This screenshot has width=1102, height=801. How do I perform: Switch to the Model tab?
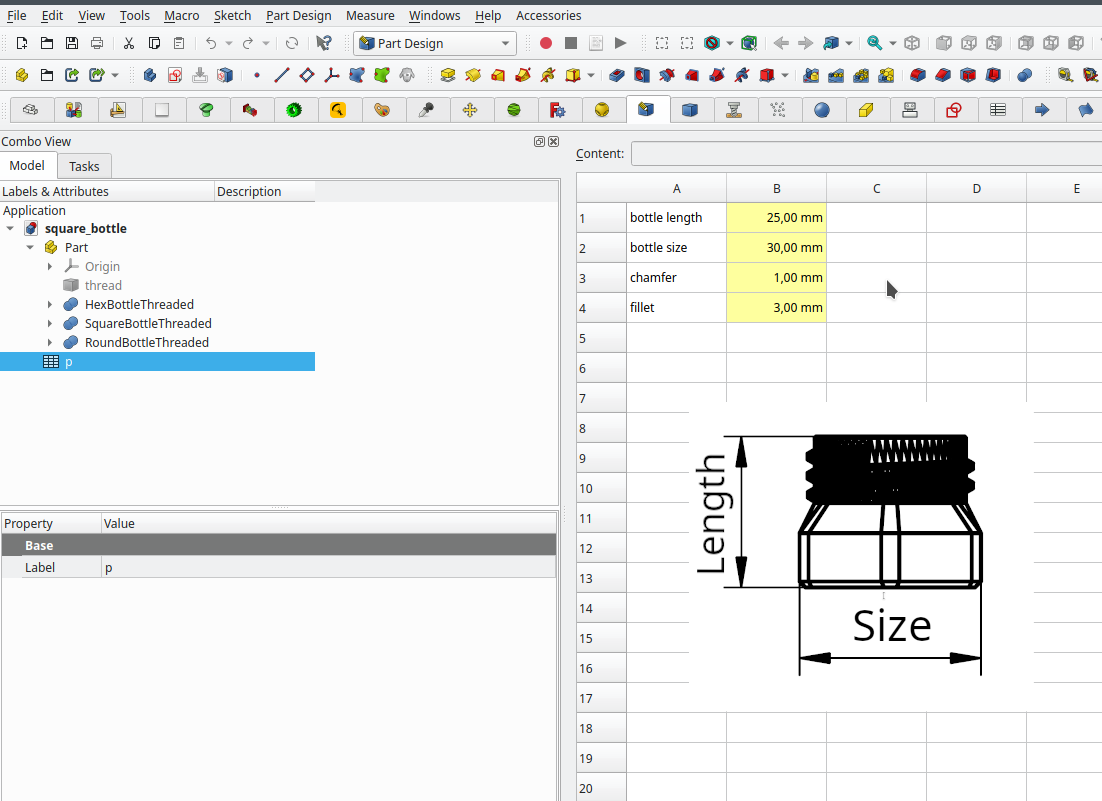[27, 166]
